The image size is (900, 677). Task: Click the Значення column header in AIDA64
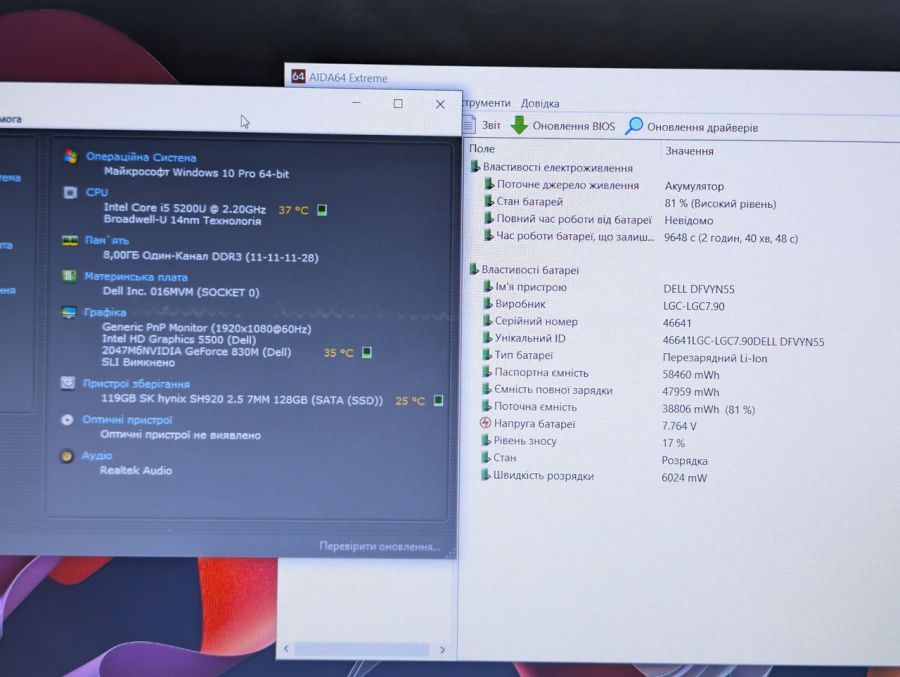click(689, 151)
